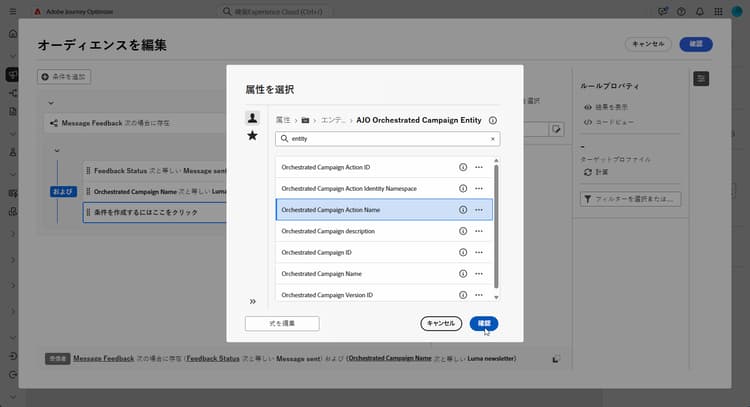Click the attribute list scrollbar
Image resolution: width=750 pixels, height=407 pixels.
pyautogui.click(x=496, y=226)
